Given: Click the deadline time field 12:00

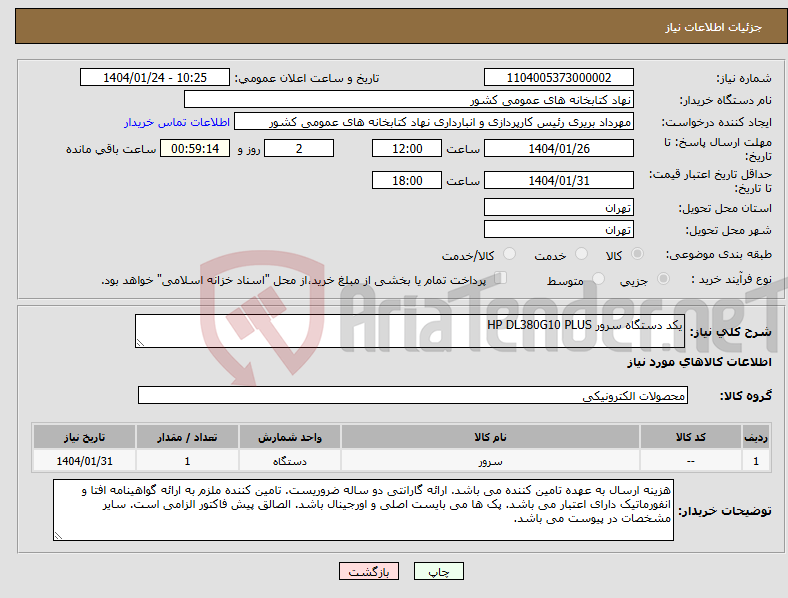Looking at the screenshot, I should (407, 148).
